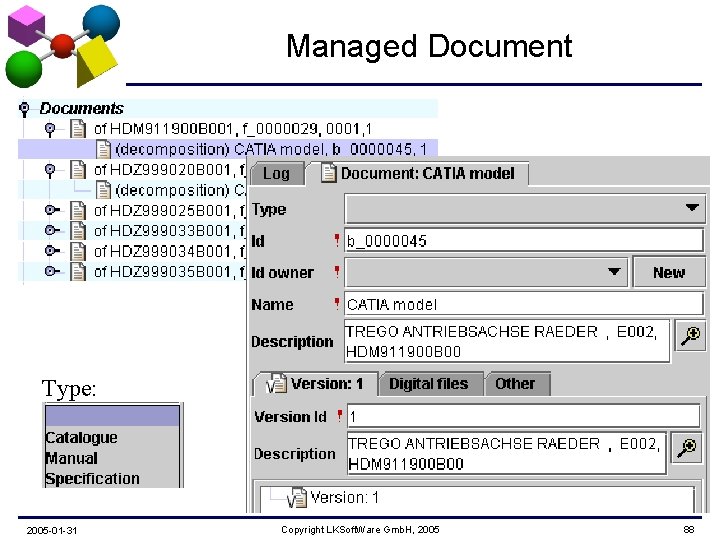Click document icon of HDZ999035B001 row
Screen dimensions: 720x540
click(78, 271)
